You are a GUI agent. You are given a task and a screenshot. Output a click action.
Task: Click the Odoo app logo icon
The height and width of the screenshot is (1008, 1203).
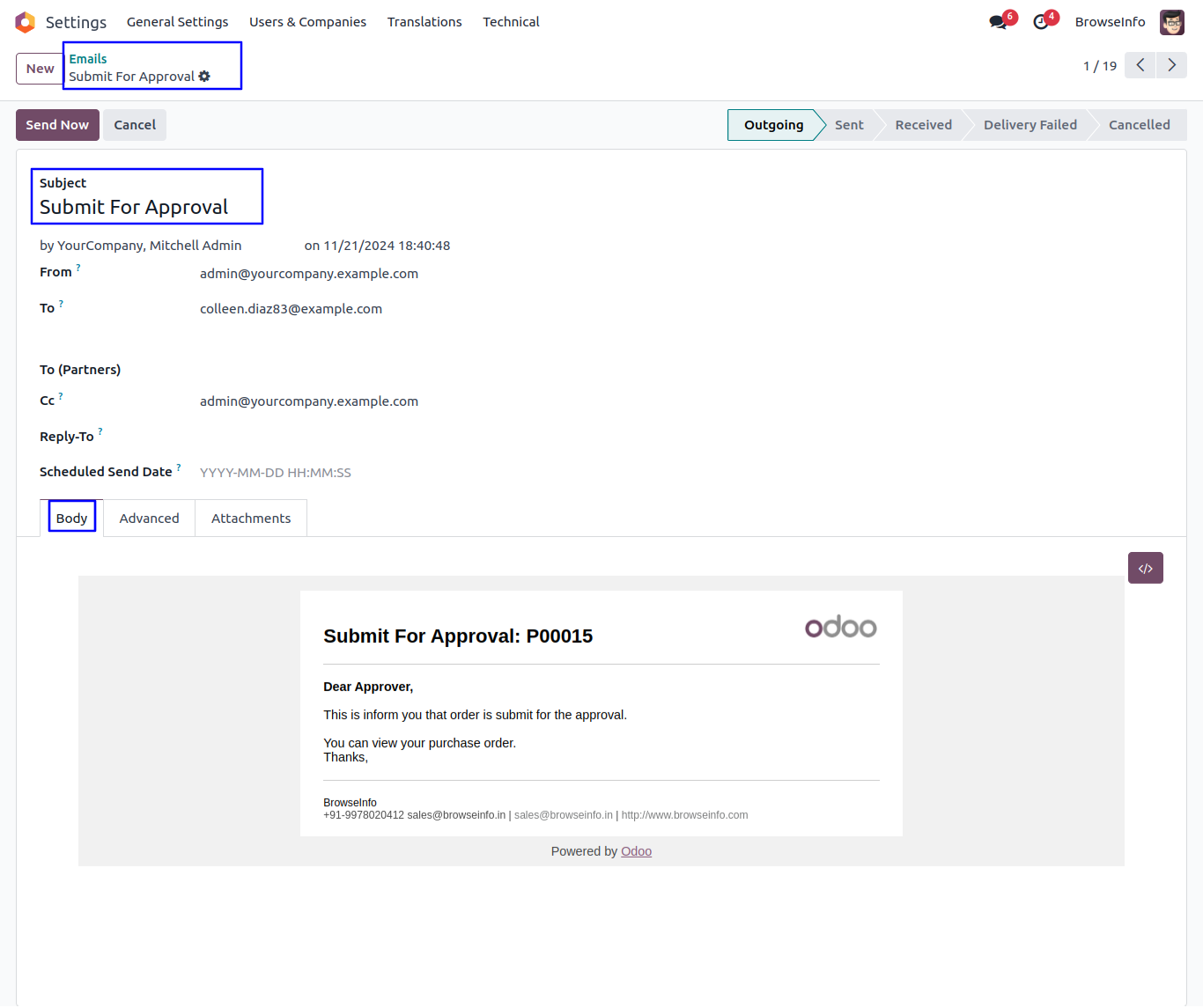(25, 22)
